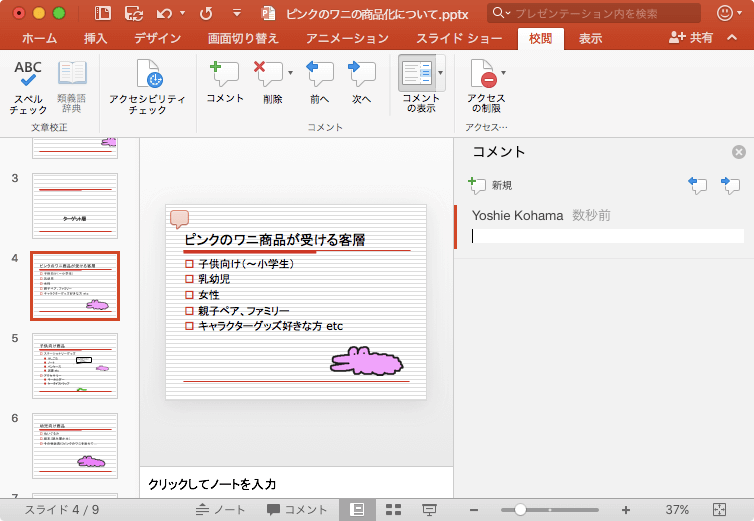This screenshot has height=521, width=754.
Task: Add a new comment from the ribbon
Action: 225,82
